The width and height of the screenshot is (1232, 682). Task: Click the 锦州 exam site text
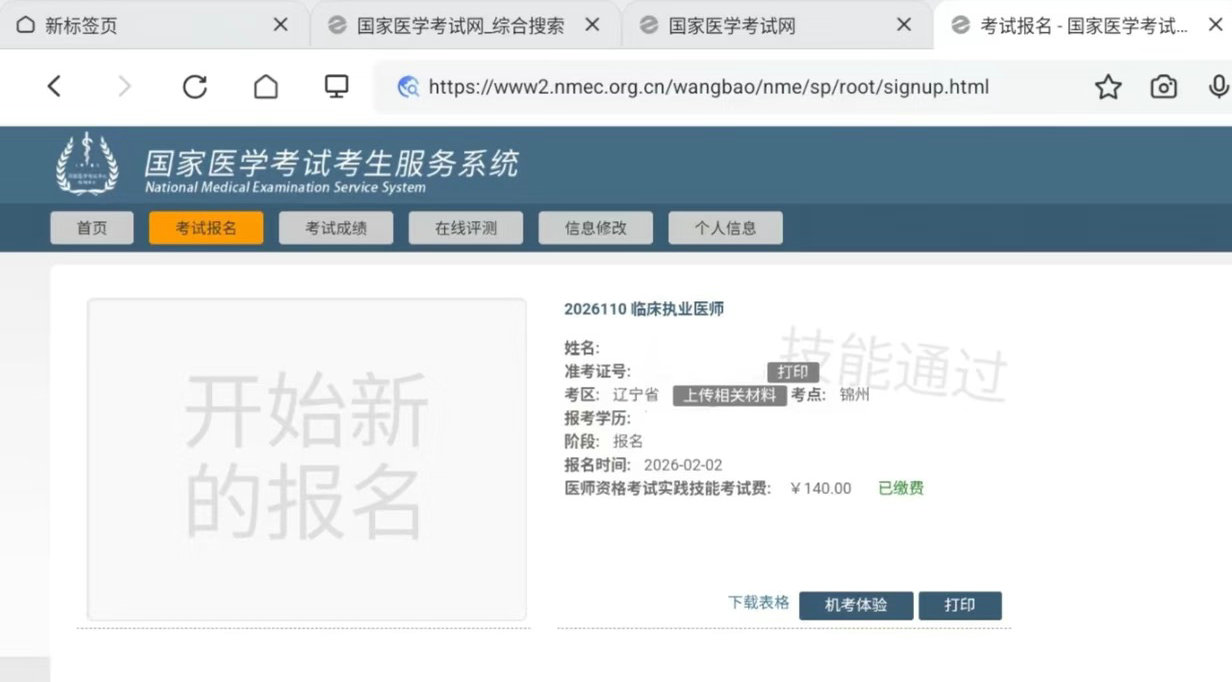855,394
